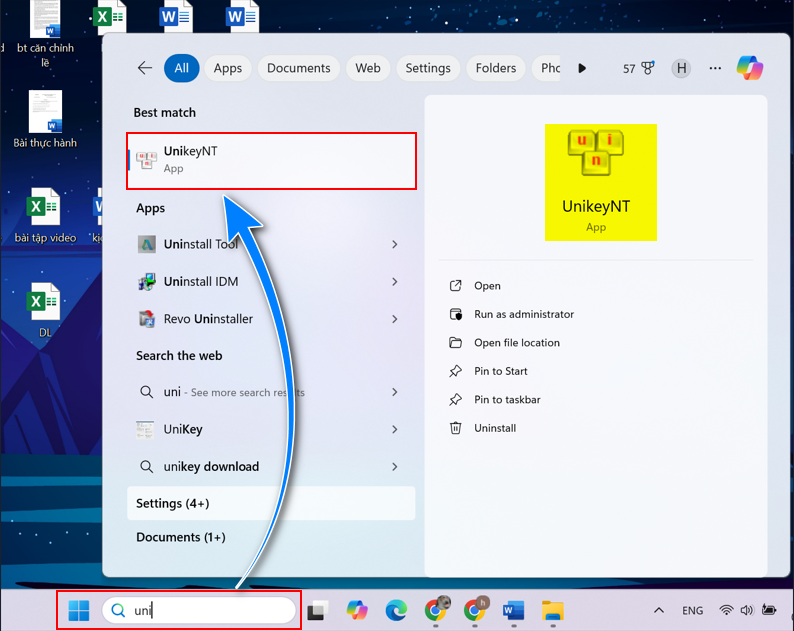The width and height of the screenshot is (794, 631).
Task: Click the Windows Start button
Action: point(79,610)
